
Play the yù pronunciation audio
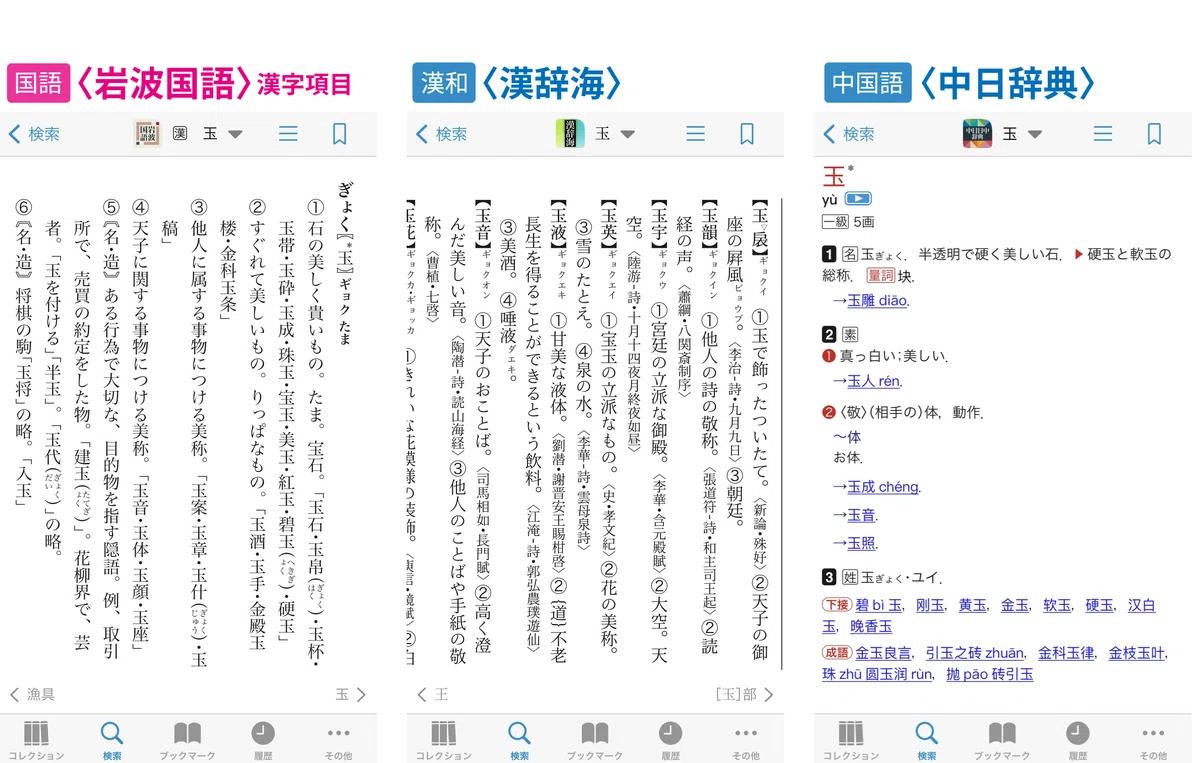[x=858, y=200]
